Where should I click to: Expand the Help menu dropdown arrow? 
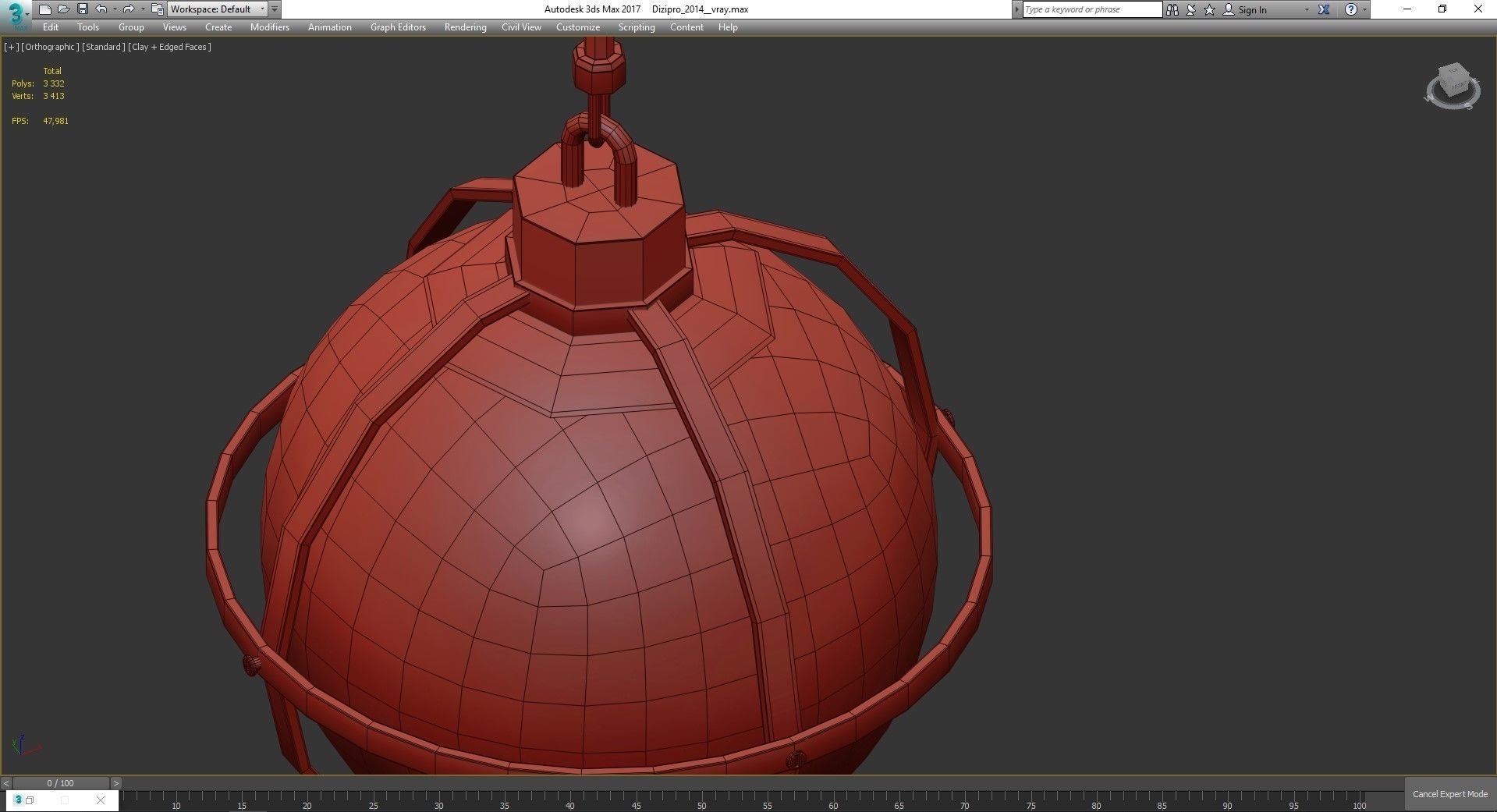(x=1364, y=10)
